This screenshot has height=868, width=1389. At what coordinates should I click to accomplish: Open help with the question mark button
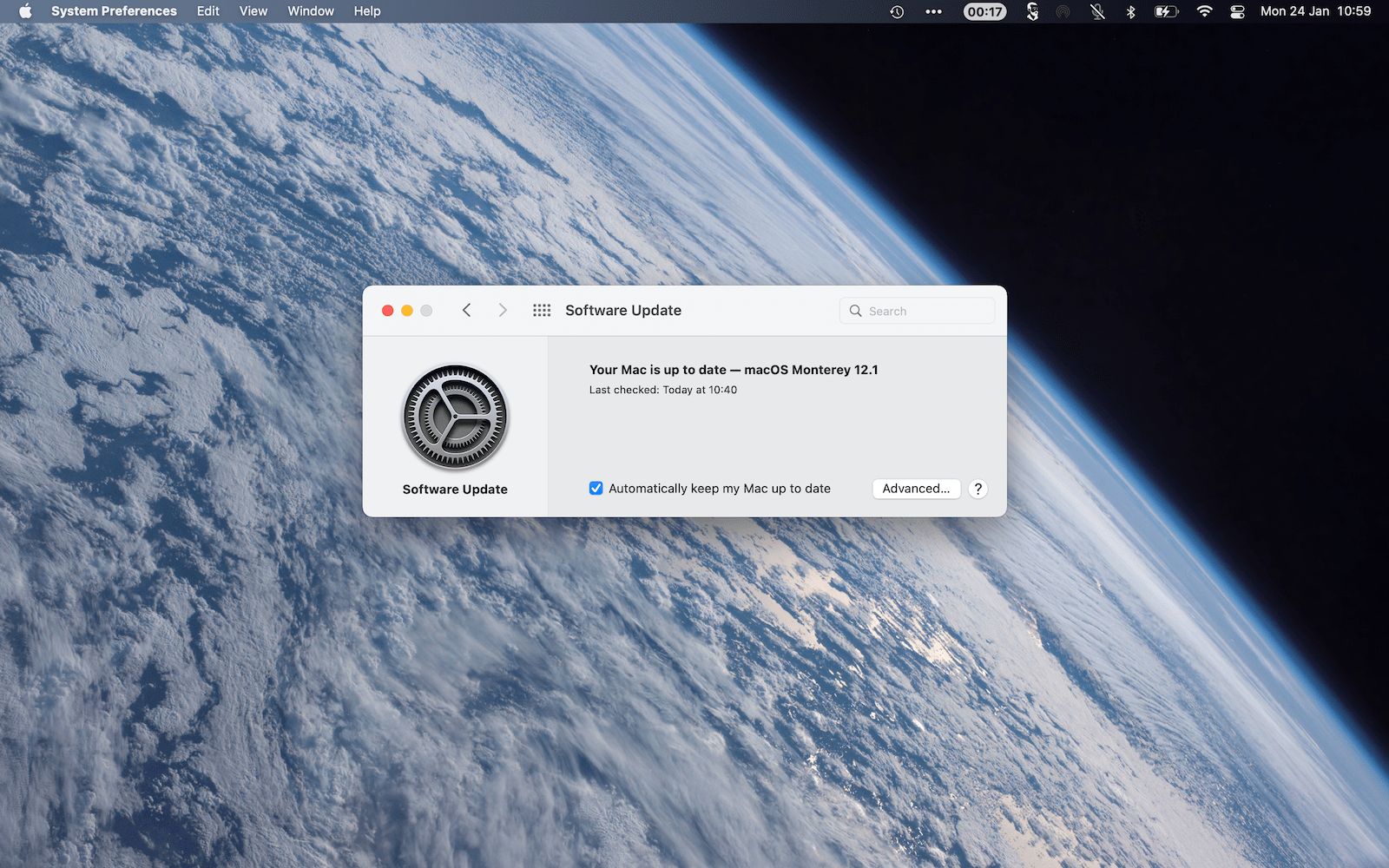tap(978, 489)
